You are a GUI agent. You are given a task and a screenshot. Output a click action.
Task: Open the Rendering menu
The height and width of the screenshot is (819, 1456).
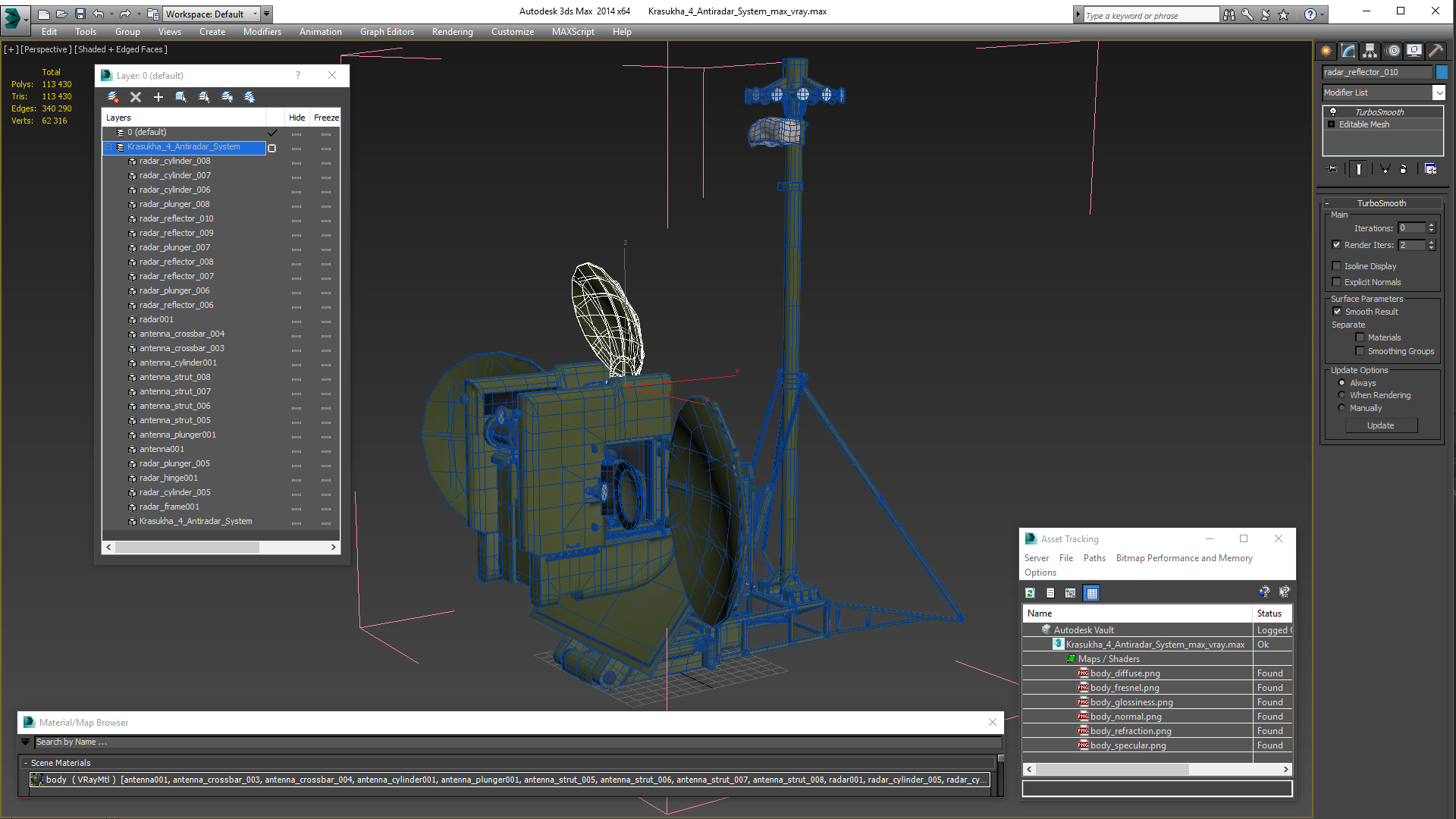click(452, 32)
